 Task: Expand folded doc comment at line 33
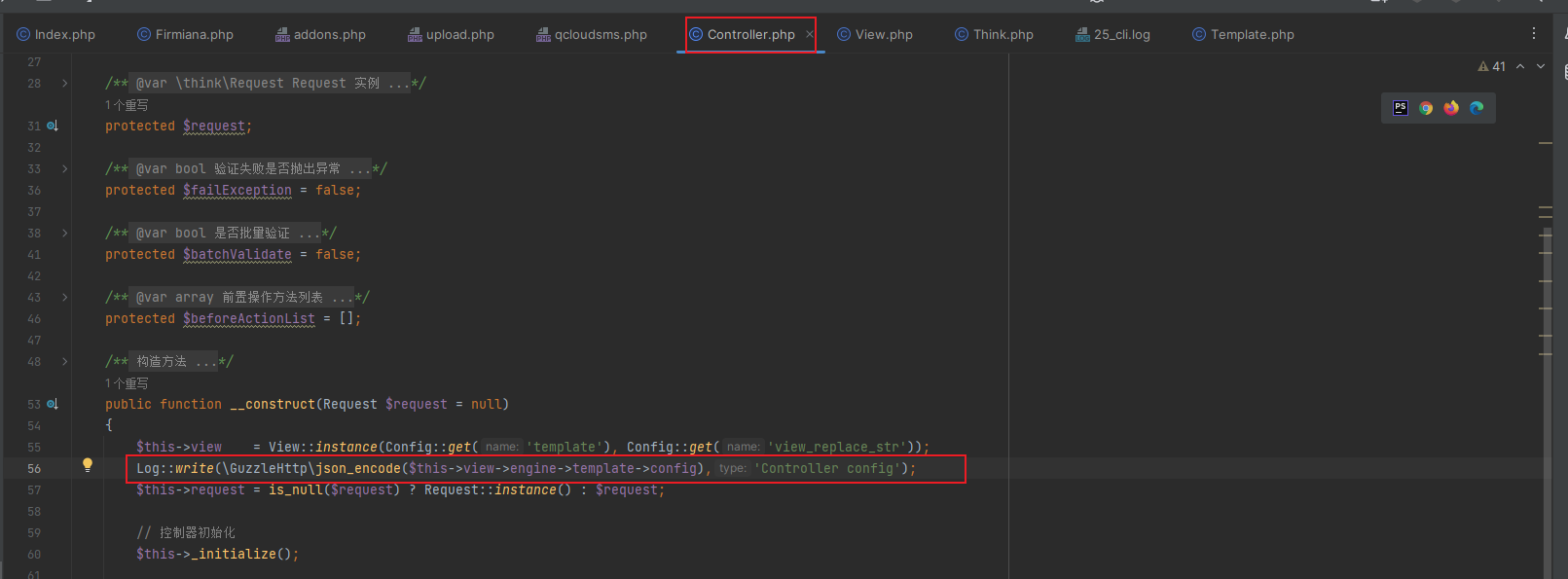pyautogui.click(x=65, y=169)
